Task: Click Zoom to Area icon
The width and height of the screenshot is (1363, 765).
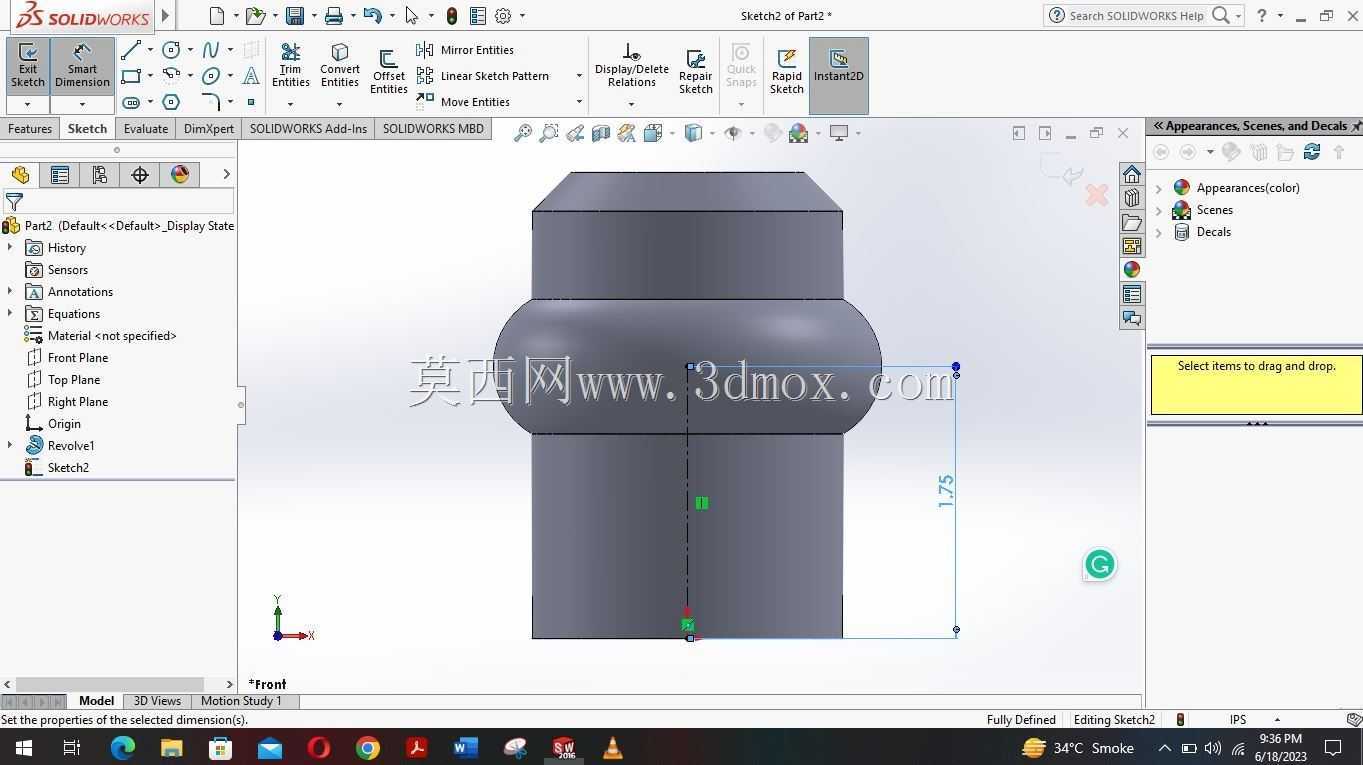Action: tap(548, 133)
